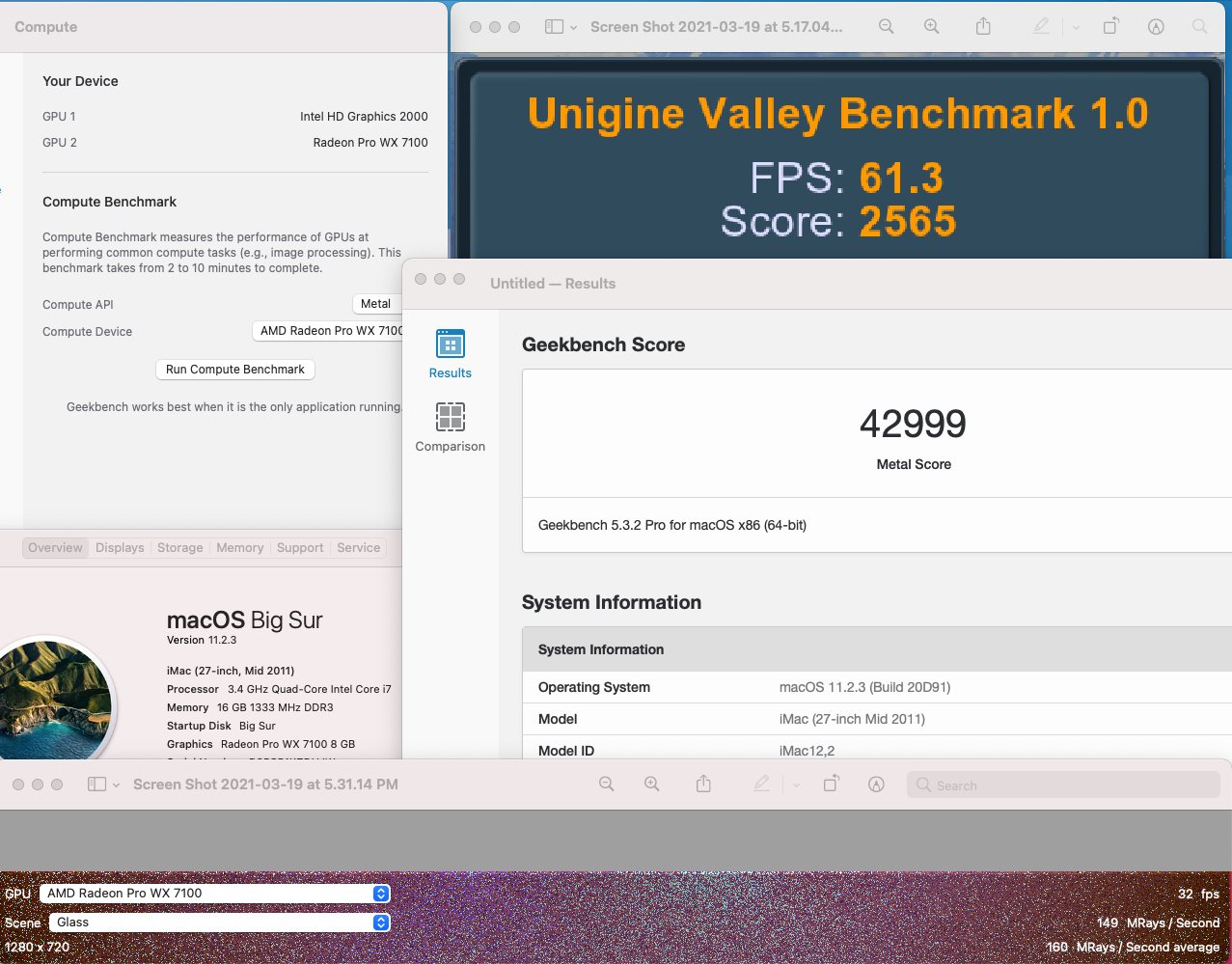
Task: Click FPS 61.3 value in Valley Benchmark
Action: 901,179
